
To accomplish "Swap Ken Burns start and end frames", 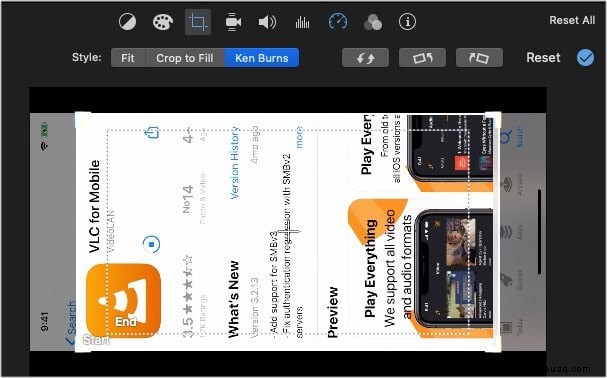I will (365, 58).
